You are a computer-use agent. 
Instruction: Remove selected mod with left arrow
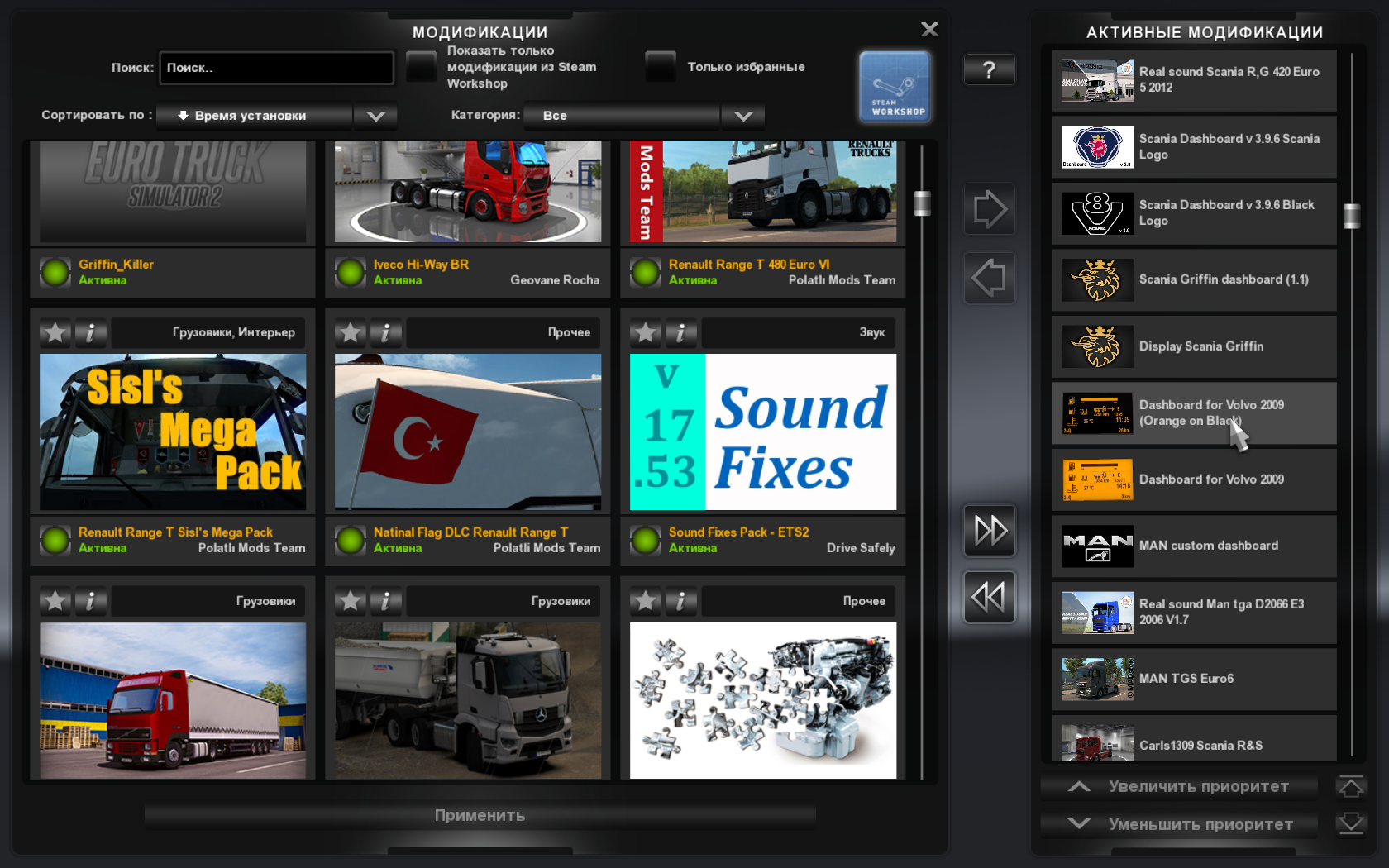tap(989, 278)
